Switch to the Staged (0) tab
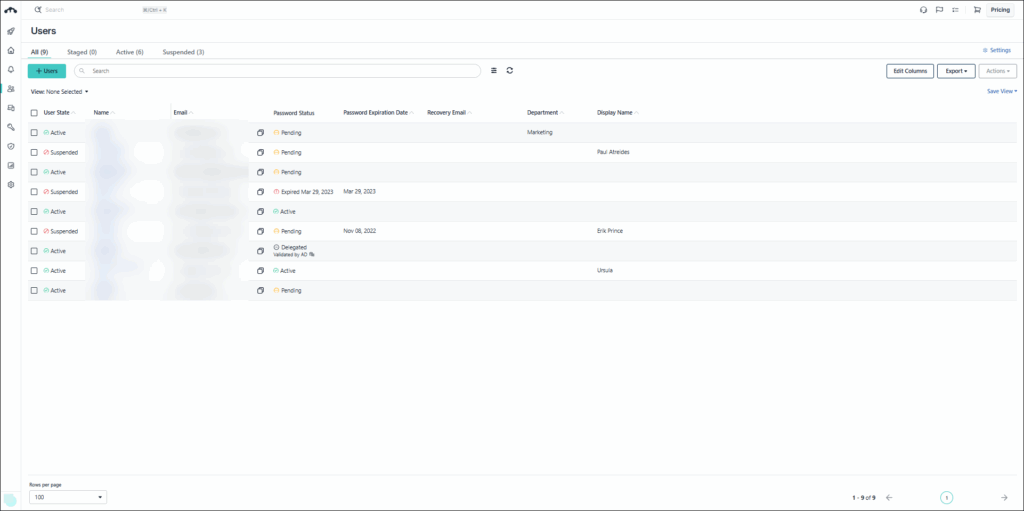 82,52
